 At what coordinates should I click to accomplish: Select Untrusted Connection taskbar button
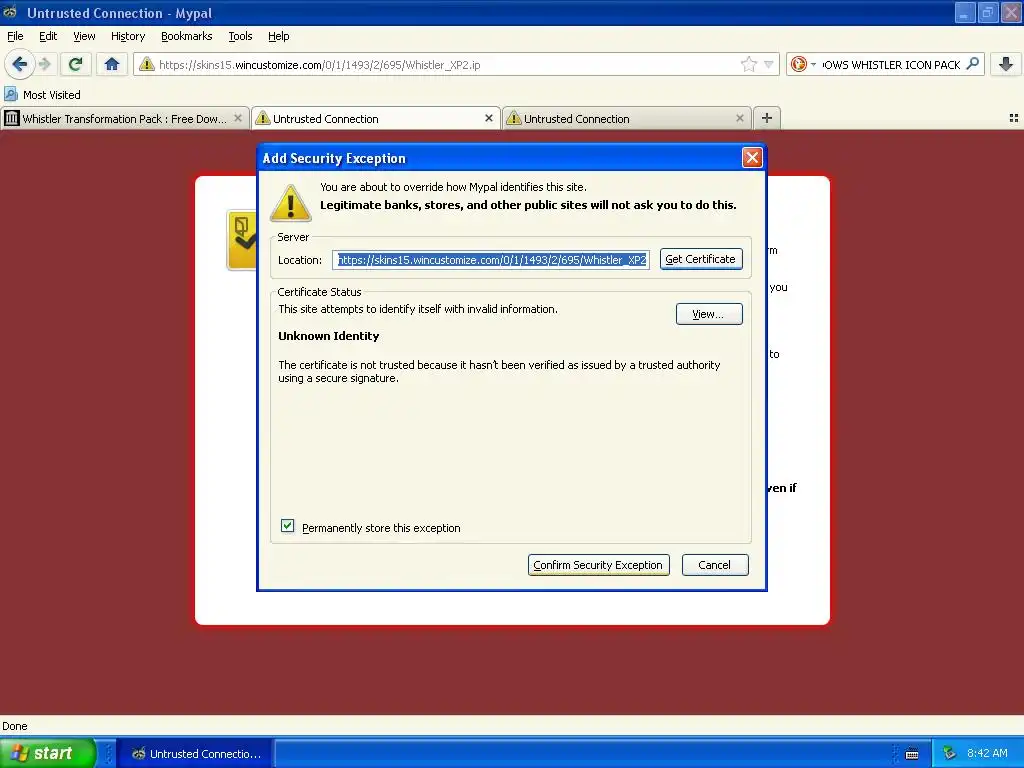click(x=196, y=754)
